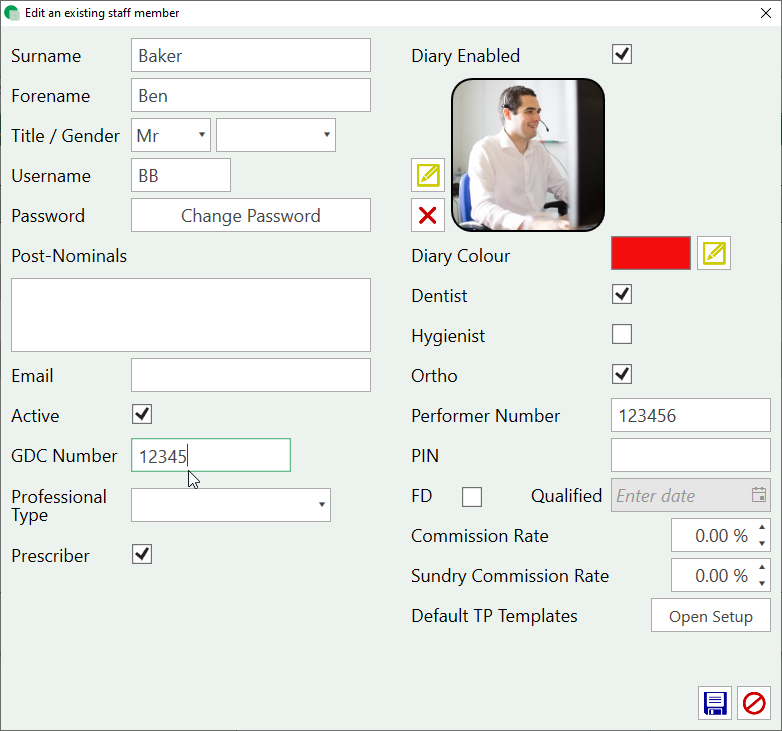This screenshot has width=782, height=731.
Task: Decrease Sundry Commission Rate with down arrow
Action: click(762, 583)
